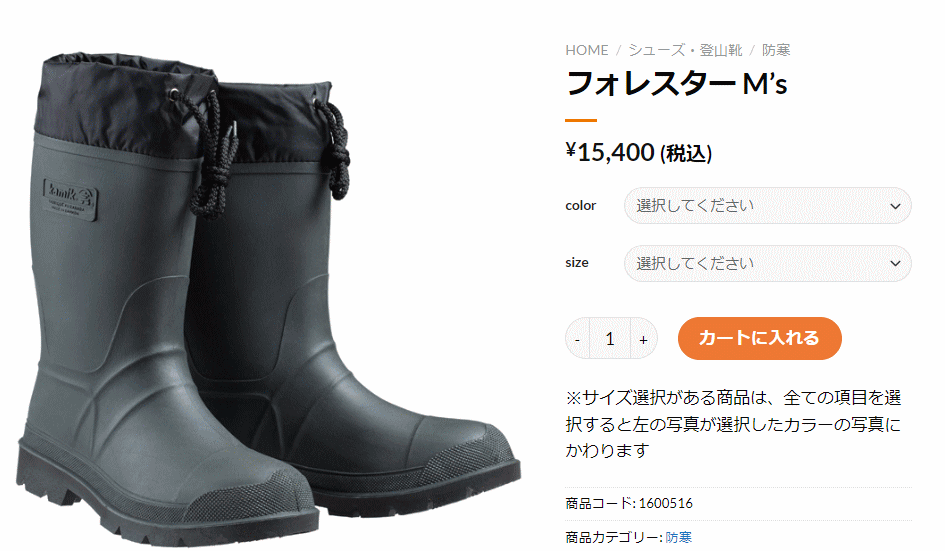The width and height of the screenshot is (945, 551).
Task: Click the size field label
Action: tap(577, 263)
